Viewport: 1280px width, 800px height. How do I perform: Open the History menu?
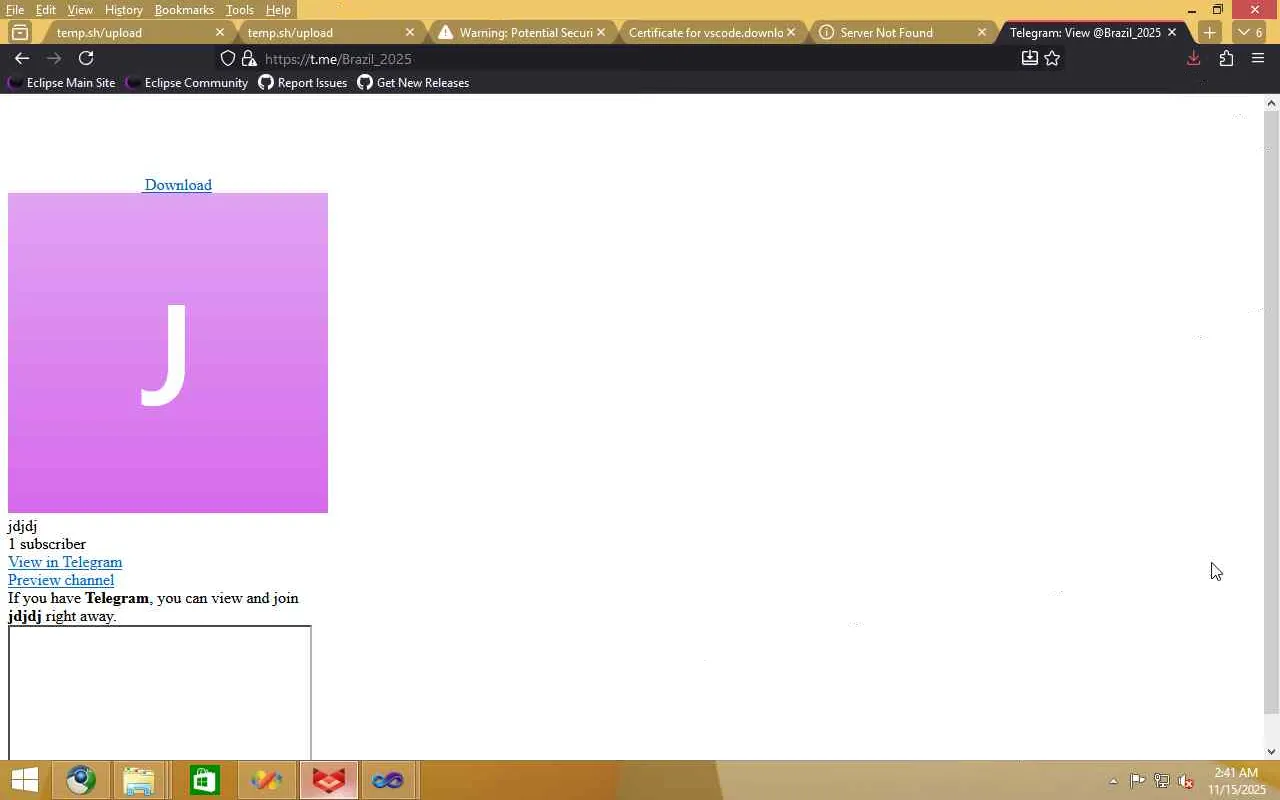pos(124,10)
